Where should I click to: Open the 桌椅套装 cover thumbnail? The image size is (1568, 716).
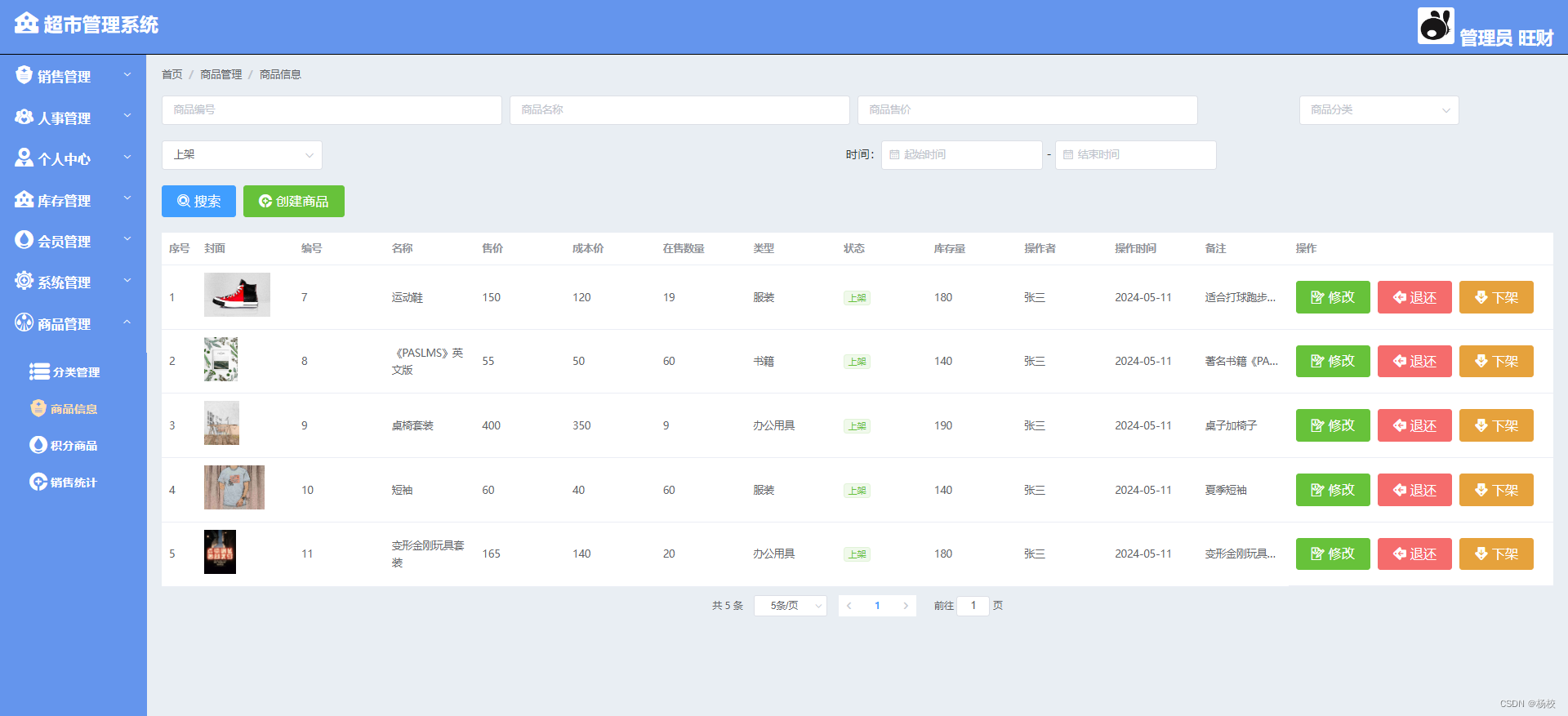(x=221, y=423)
